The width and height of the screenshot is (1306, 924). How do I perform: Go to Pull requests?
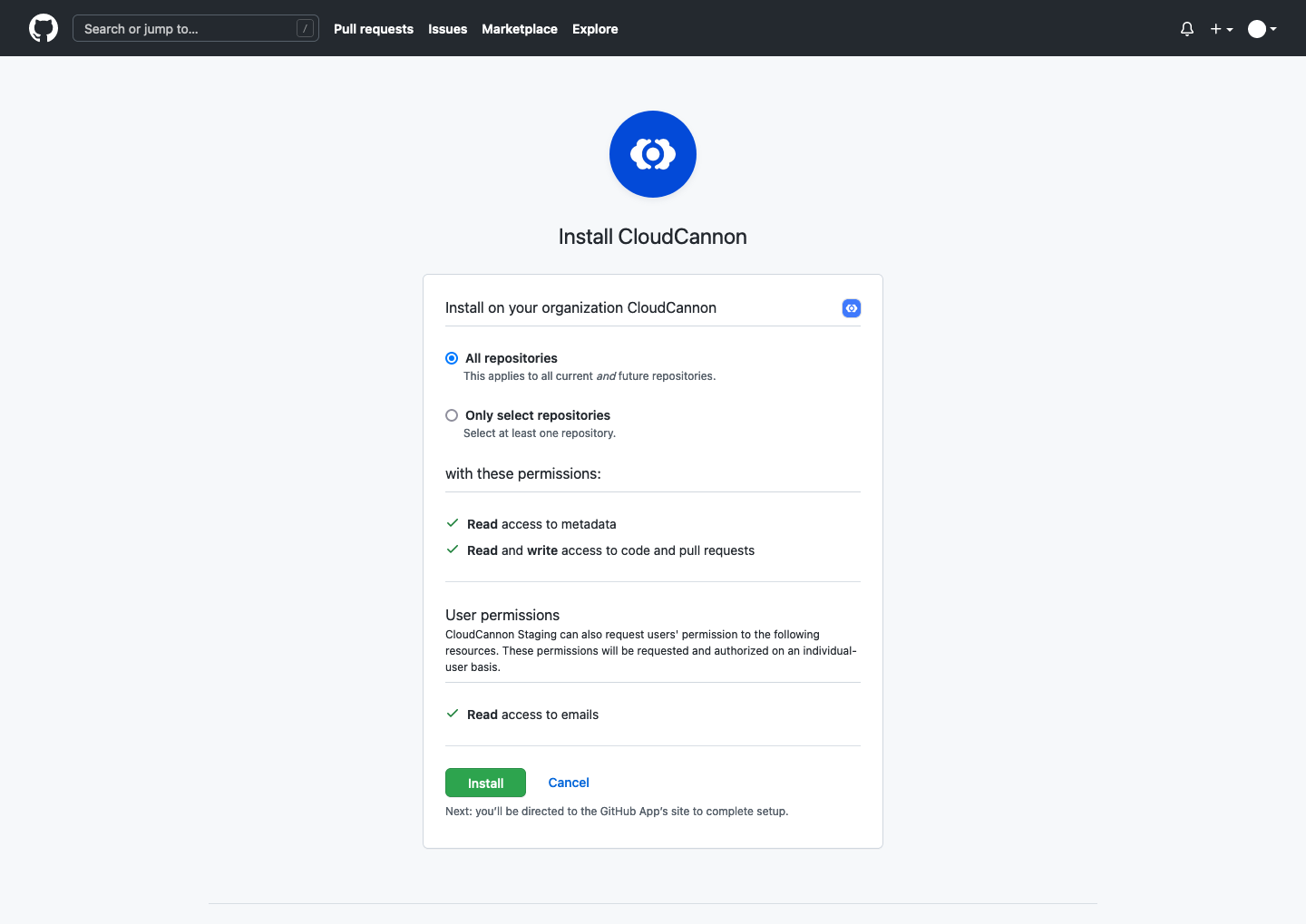[x=374, y=28]
